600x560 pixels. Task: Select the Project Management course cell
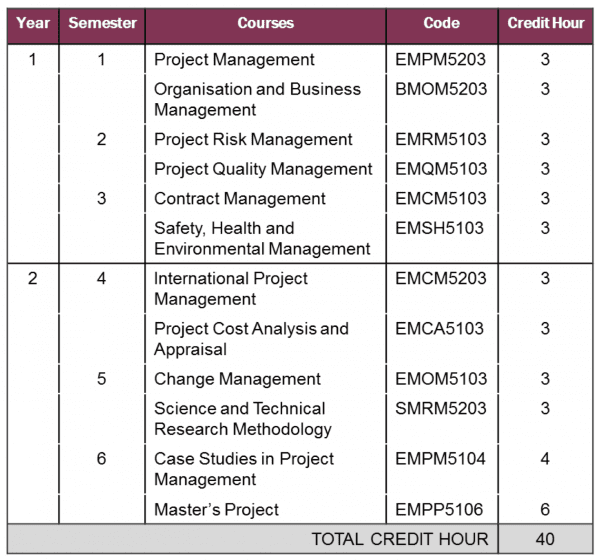click(x=234, y=60)
